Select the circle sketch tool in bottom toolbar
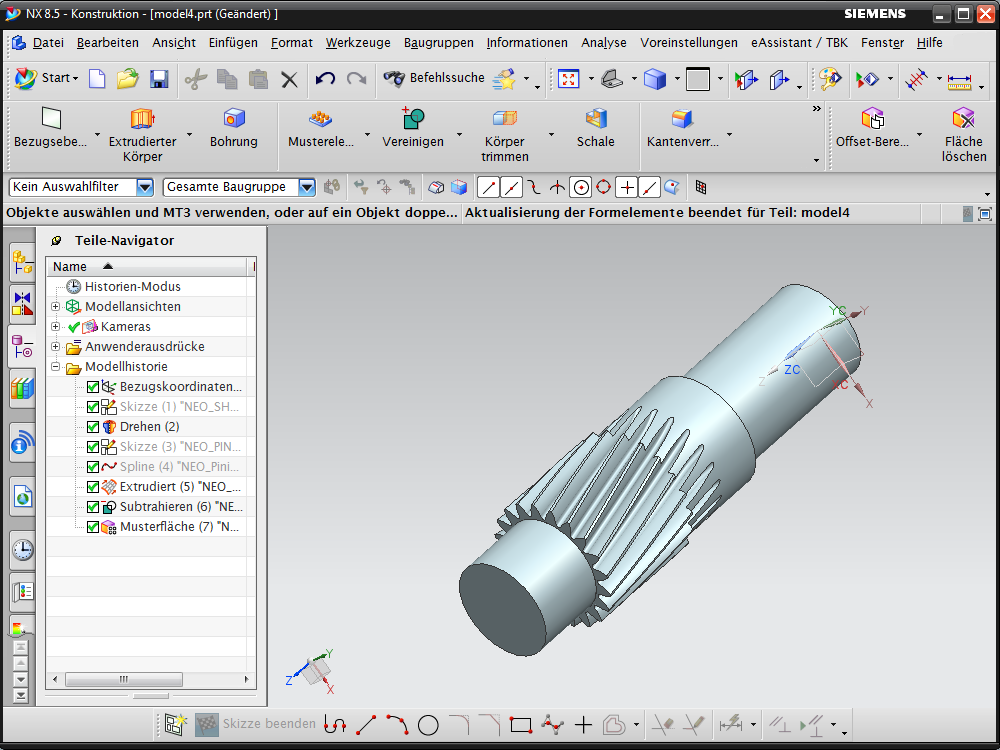 click(x=428, y=725)
